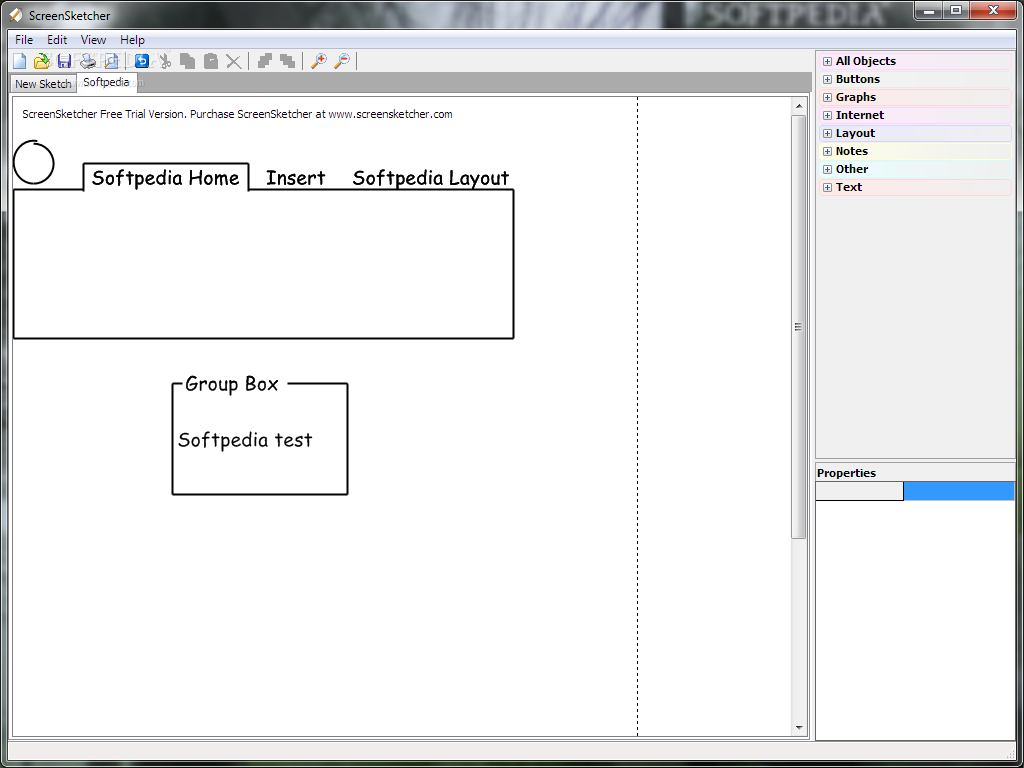Close the ScreenSketcher window
The image size is (1024, 768).
(x=993, y=10)
